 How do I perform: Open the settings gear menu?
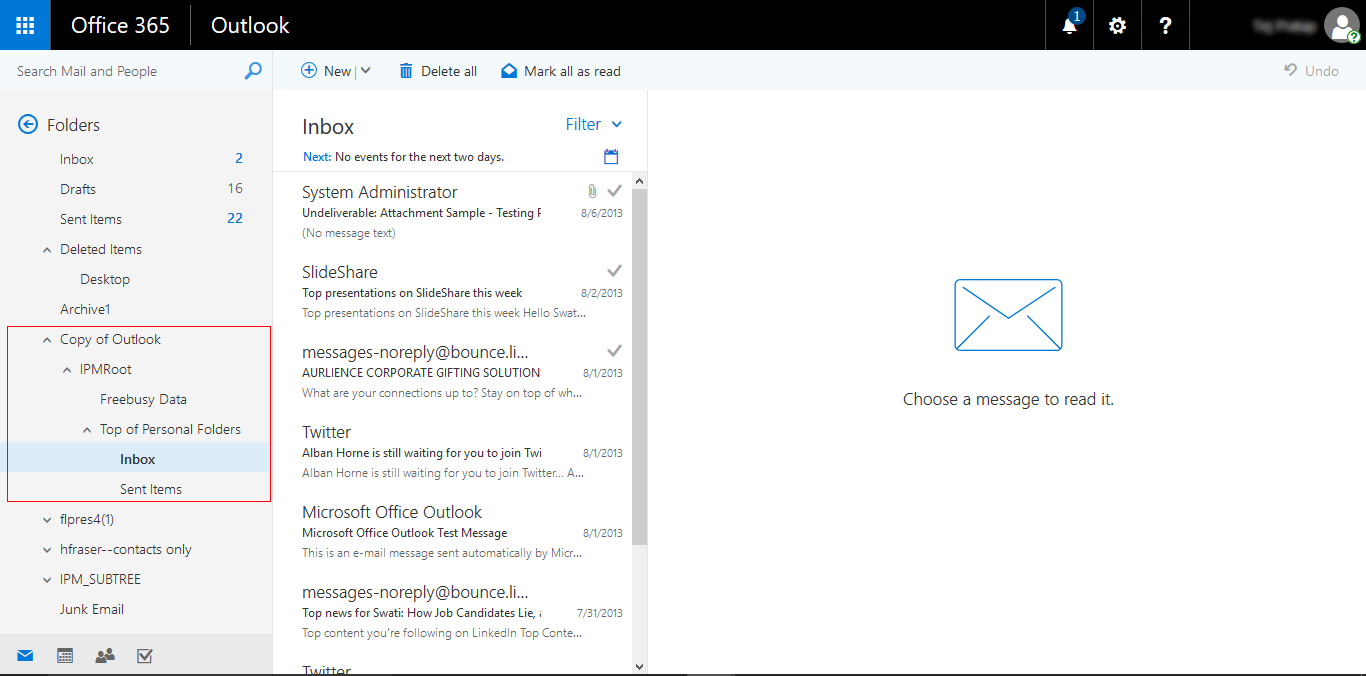(x=1117, y=26)
